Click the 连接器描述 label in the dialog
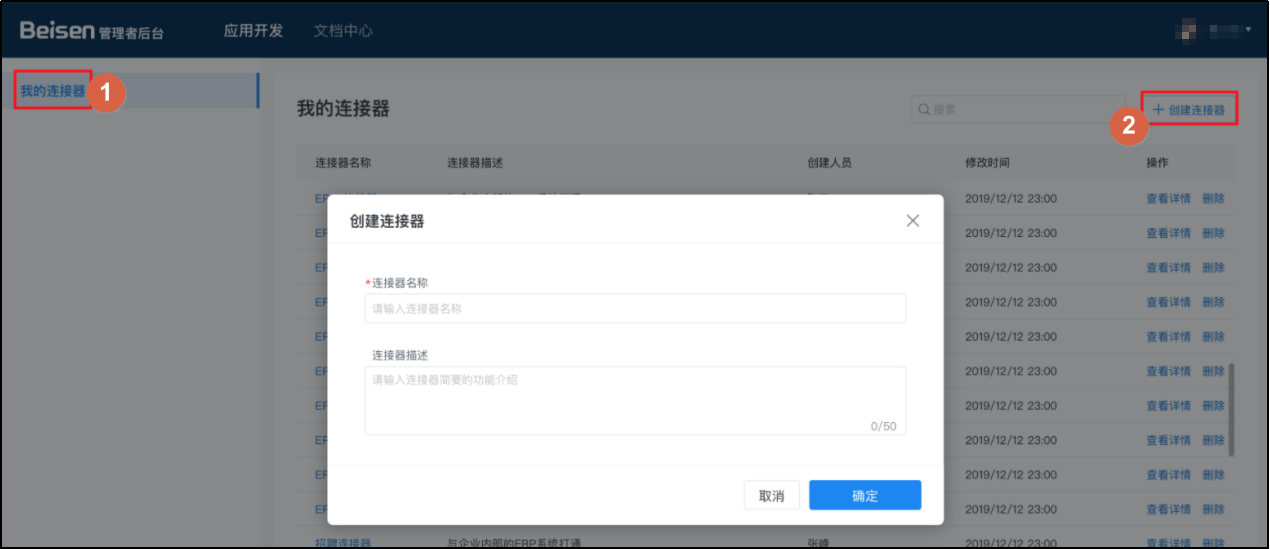 400,355
